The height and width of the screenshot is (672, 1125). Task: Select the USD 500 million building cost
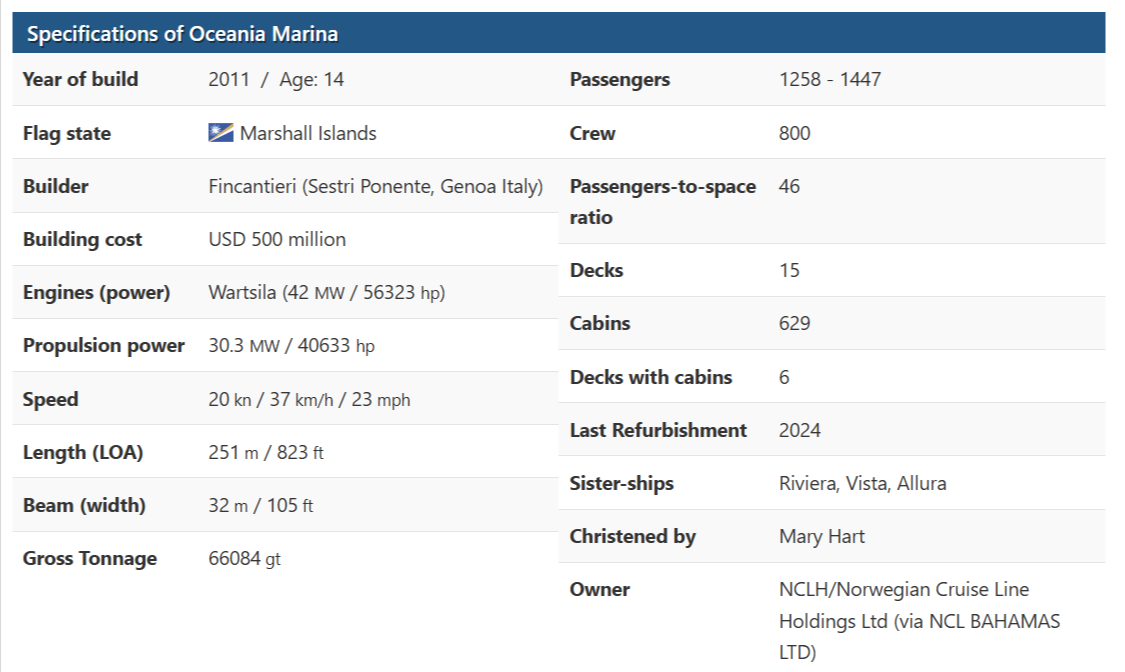click(x=277, y=240)
